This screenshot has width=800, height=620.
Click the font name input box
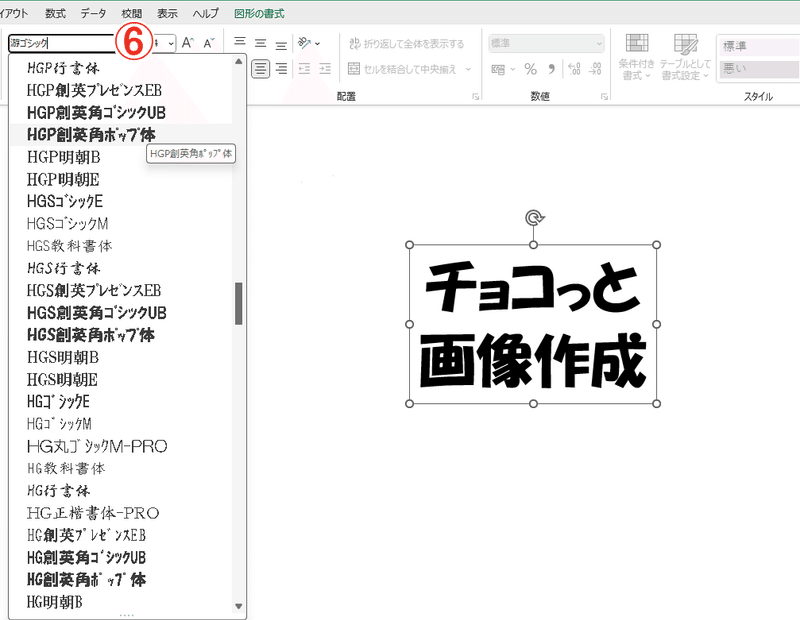(x=61, y=43)
